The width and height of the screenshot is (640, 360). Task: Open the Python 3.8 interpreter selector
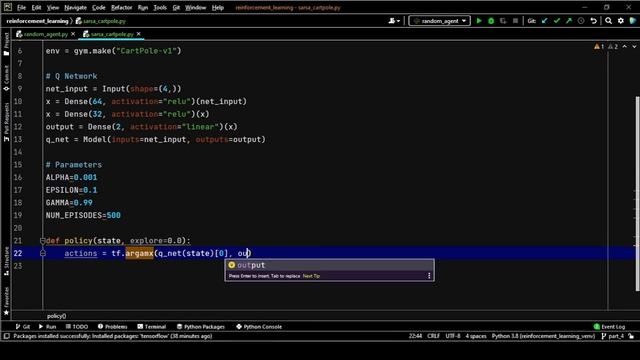[x=543, y=336]
